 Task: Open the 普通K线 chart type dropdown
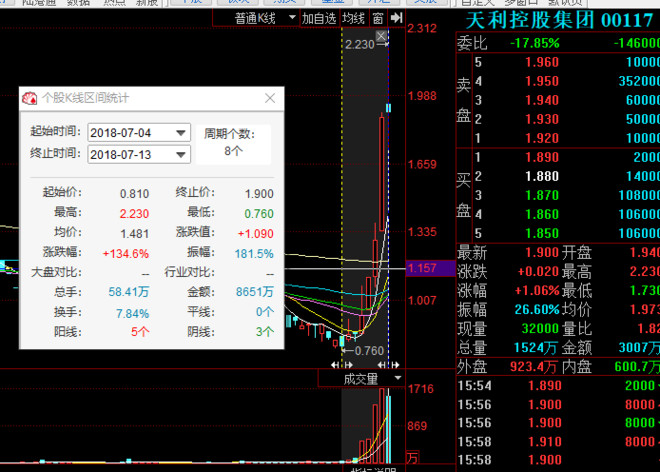point(292,18)
